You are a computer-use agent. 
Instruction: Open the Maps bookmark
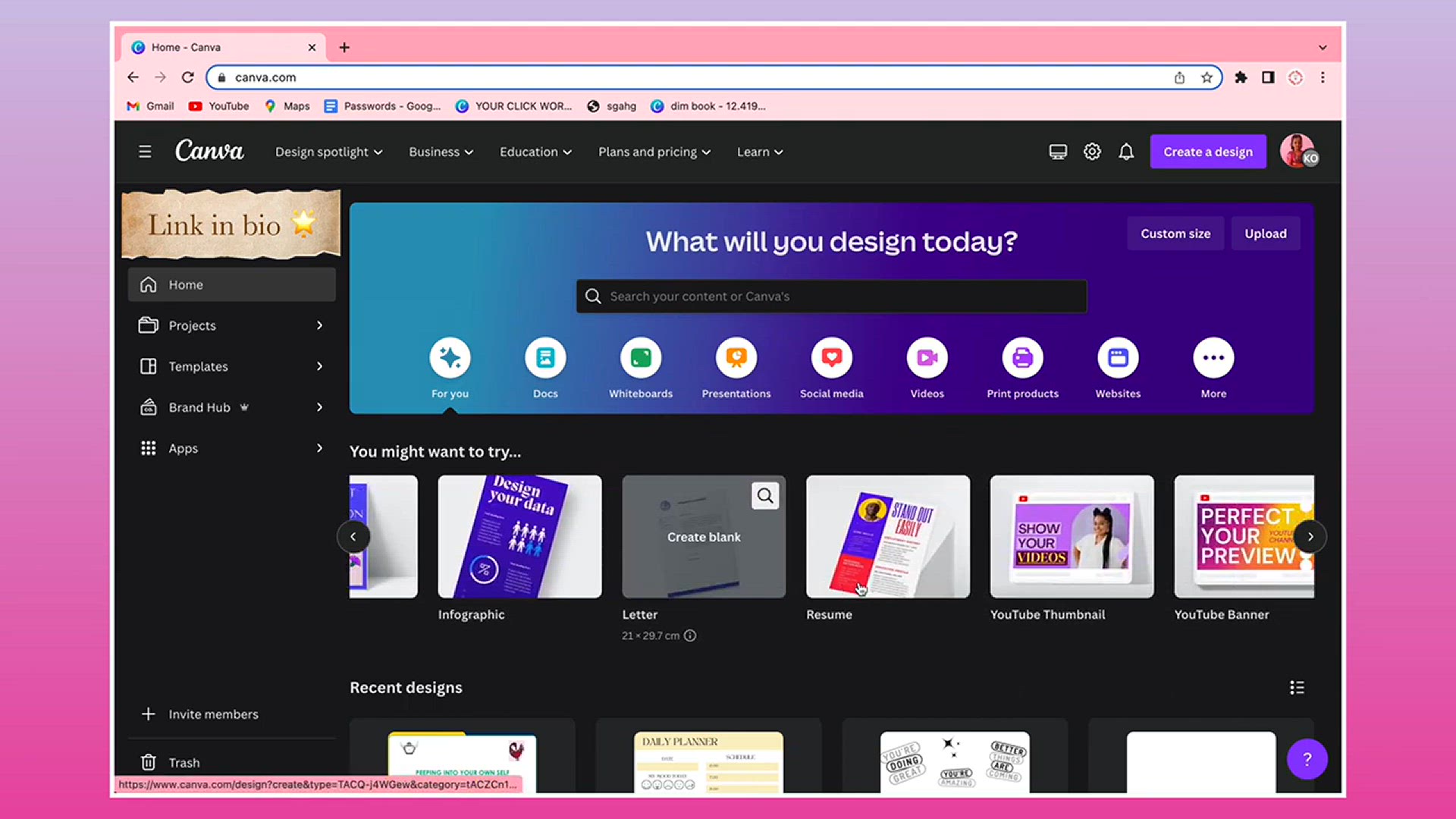287,106
